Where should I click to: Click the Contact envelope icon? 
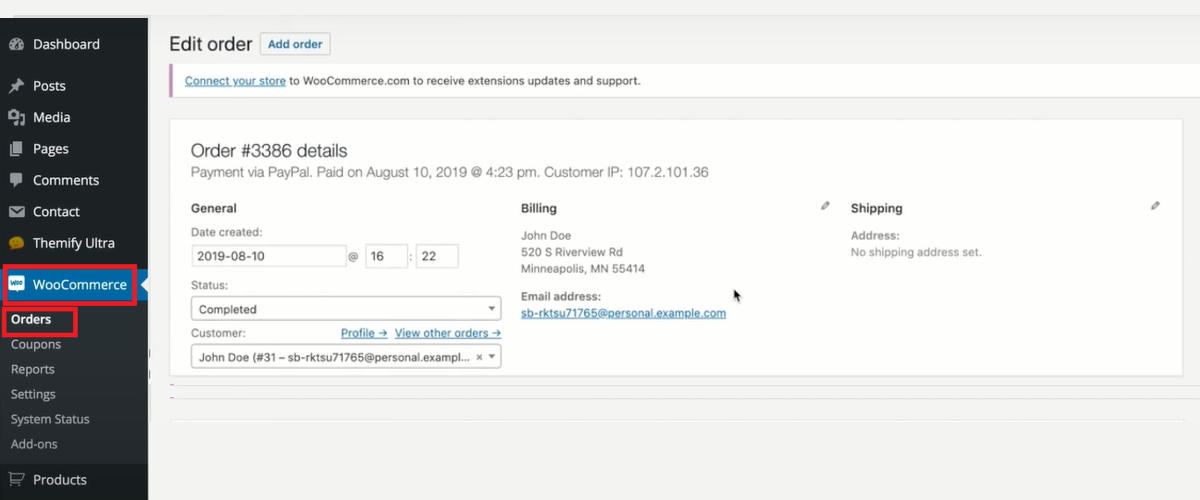click(16, 212)
